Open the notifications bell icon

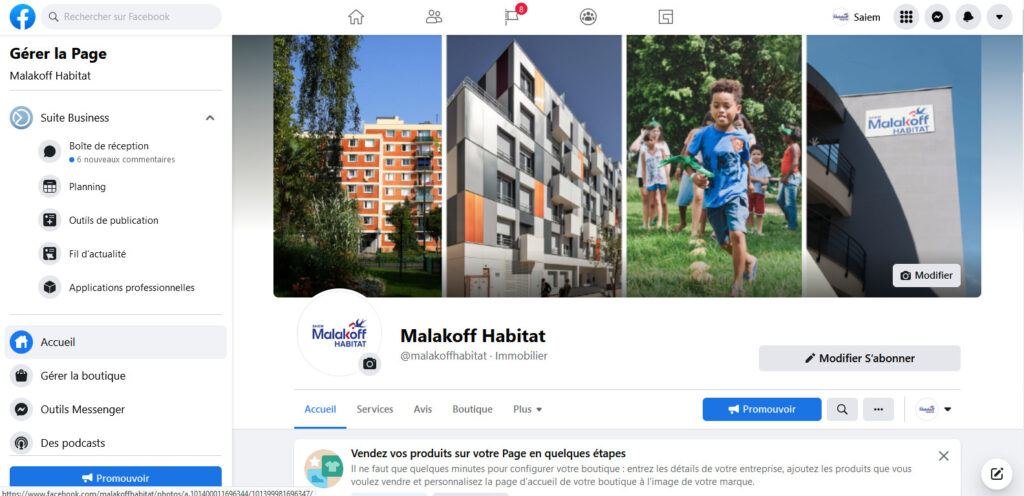968,17
